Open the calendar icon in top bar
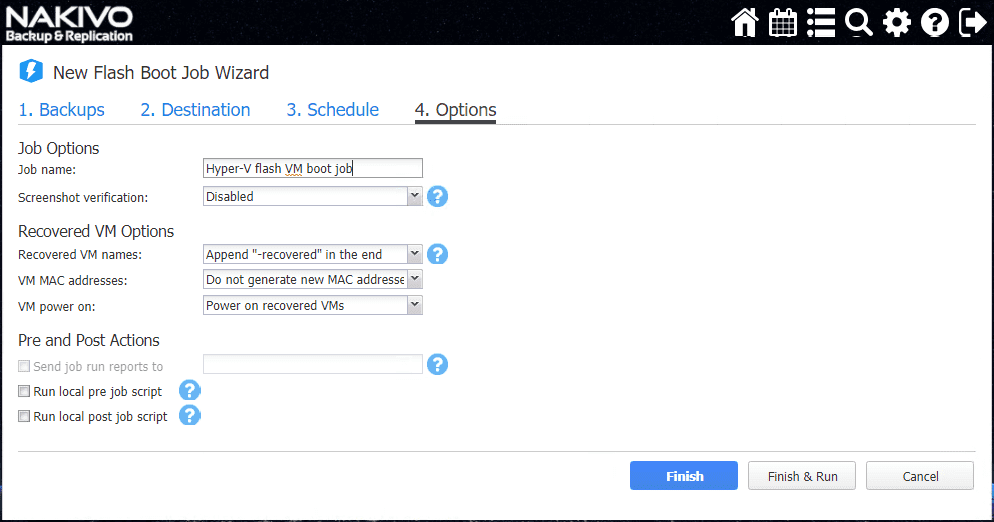This screenshot has width=994, height=522. tap(783, 22)
